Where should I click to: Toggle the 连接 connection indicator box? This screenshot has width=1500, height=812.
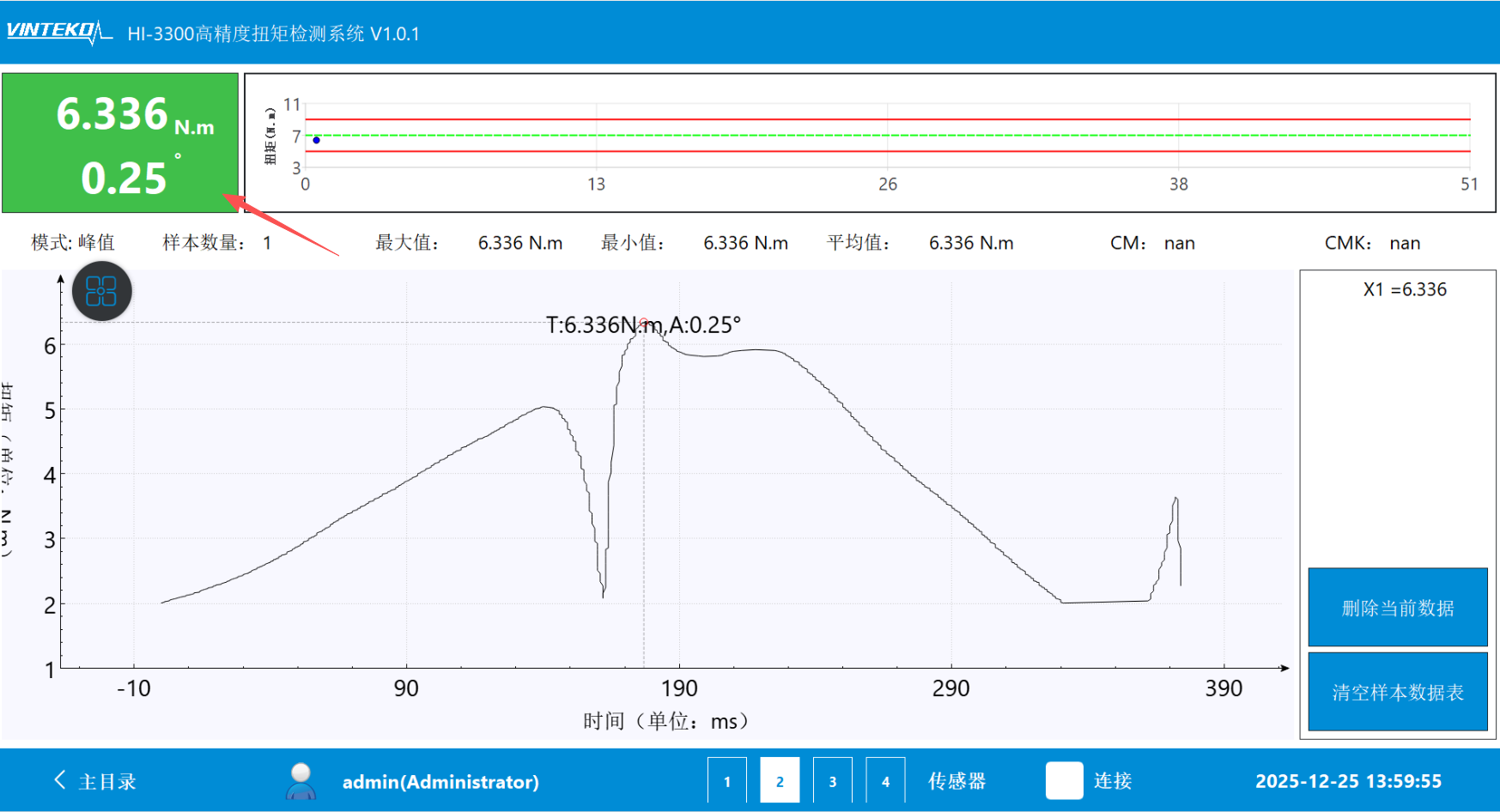1064,781
